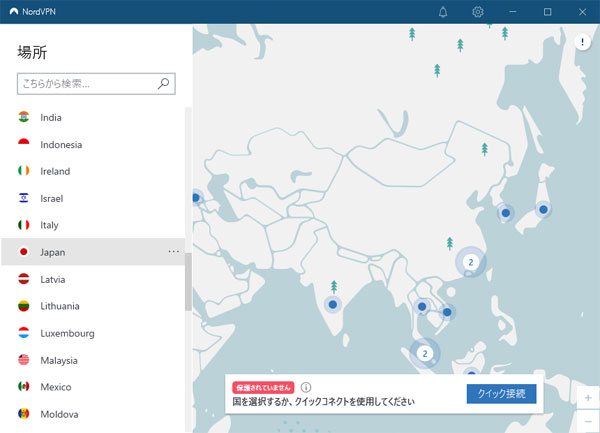Select India in the country list

click(93, 117)
